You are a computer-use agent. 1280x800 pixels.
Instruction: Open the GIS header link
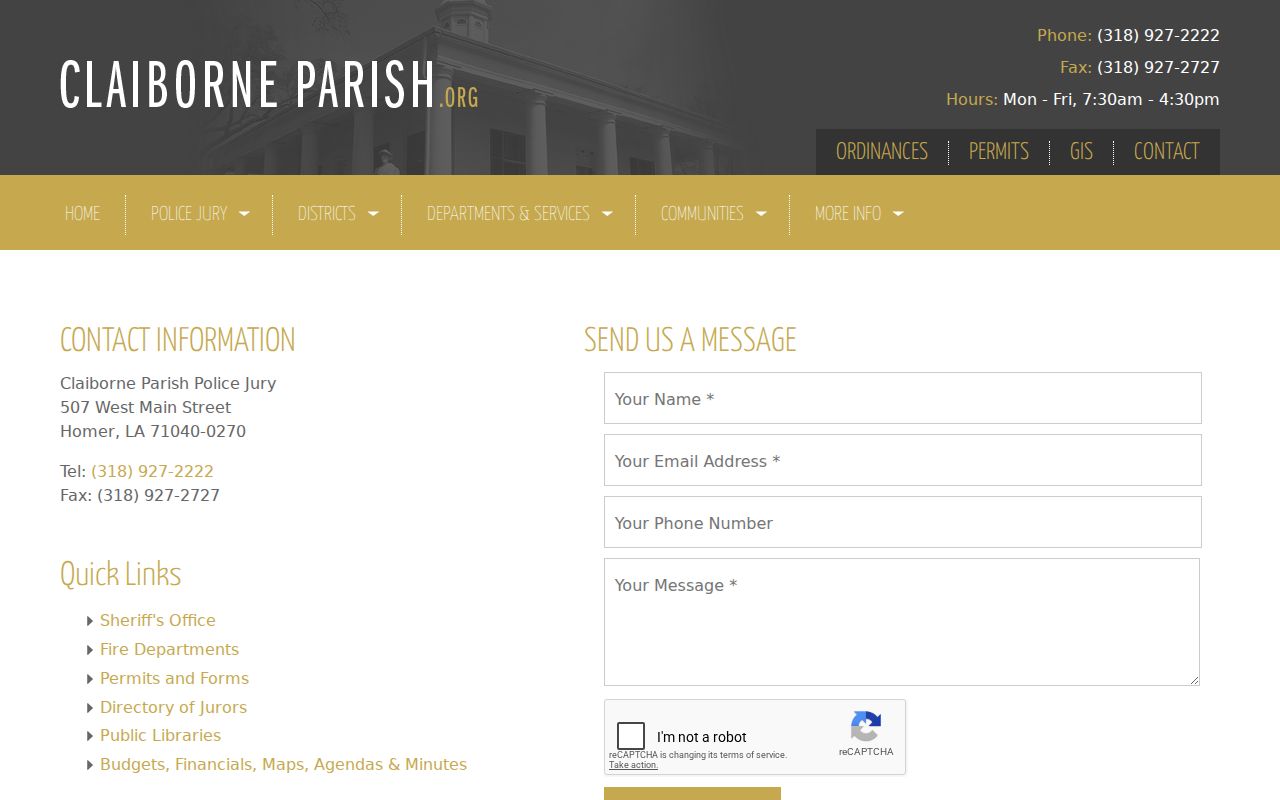[x=1081, y=152]
